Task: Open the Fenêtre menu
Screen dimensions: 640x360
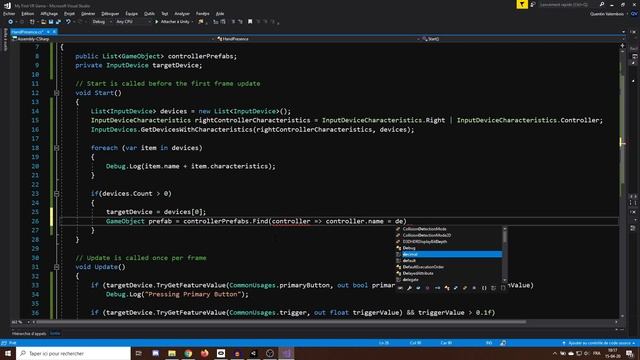Action: [x=202, y=13]
